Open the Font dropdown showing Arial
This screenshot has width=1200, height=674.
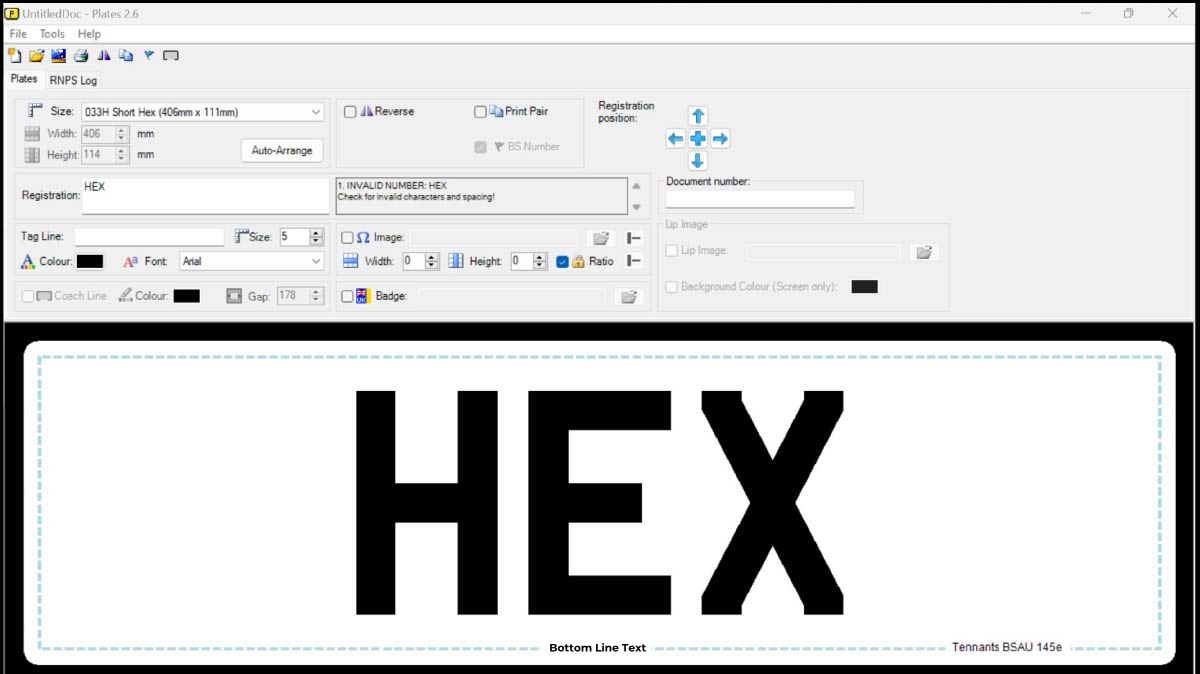[x=316, y=261]
